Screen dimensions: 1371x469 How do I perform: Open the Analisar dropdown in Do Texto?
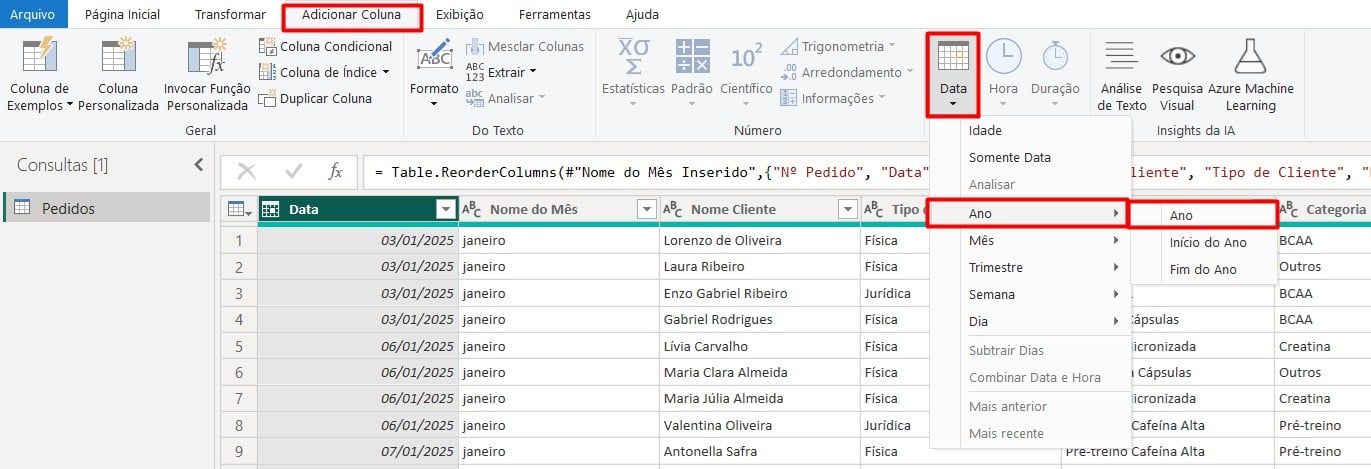(506, 98)
